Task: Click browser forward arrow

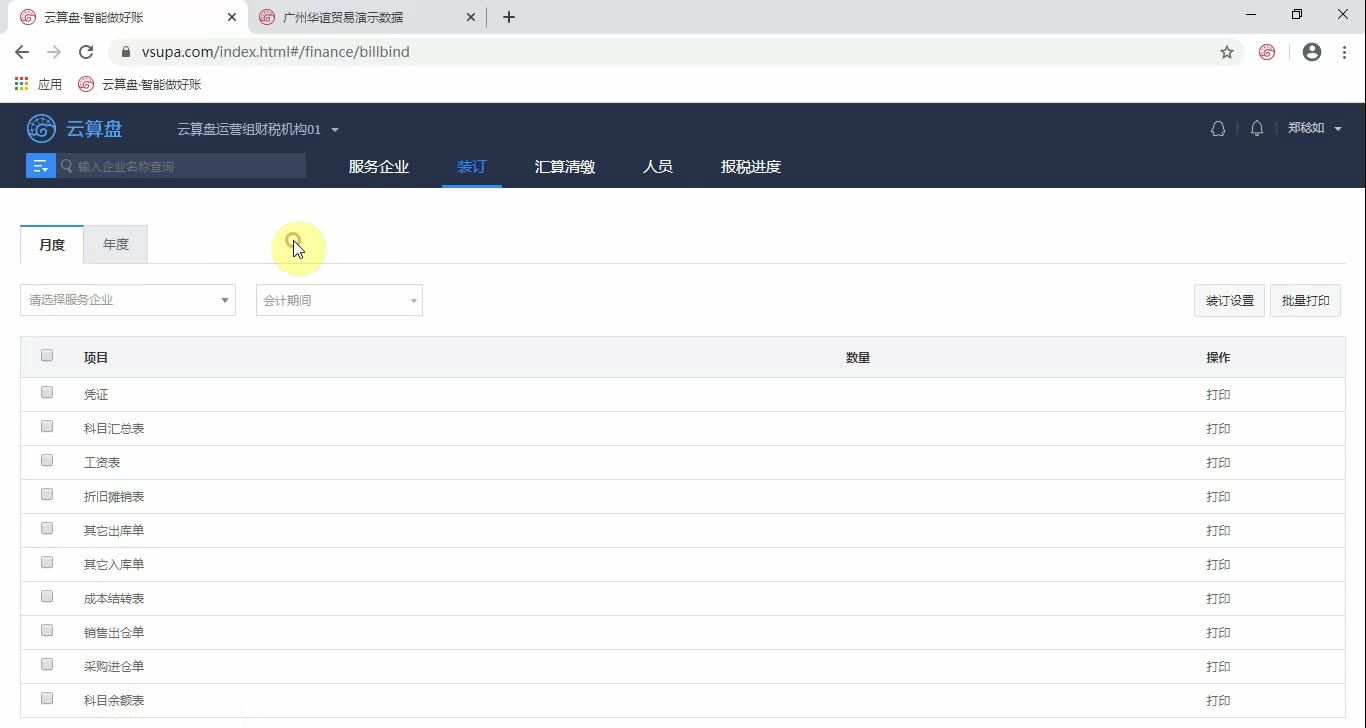Action: 54,52
